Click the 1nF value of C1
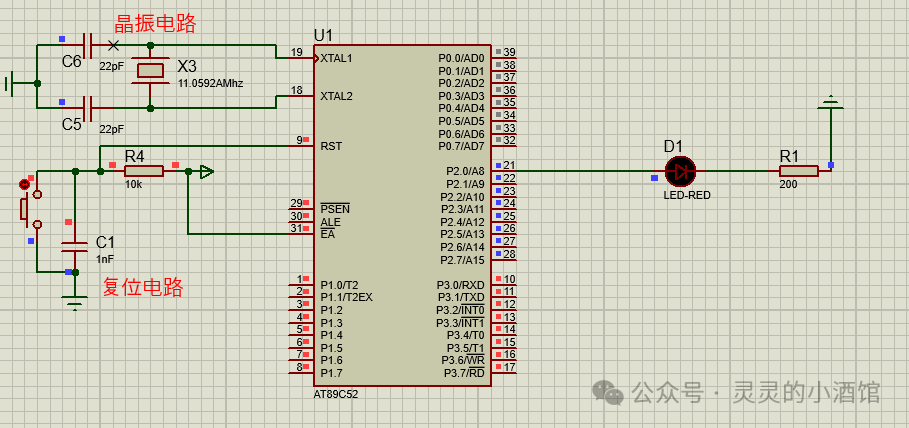The image size is (909, 428). pos(105,259)
